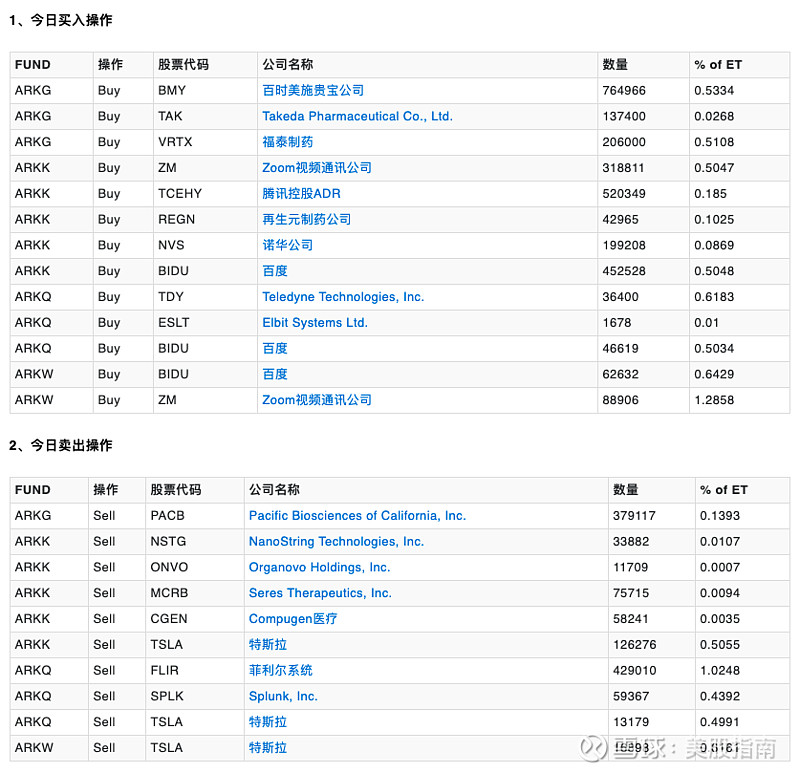The width and height of the screenshot is (800, 773).
Task: Open the 腾讯控股ADR link
Action: (301, 194)
